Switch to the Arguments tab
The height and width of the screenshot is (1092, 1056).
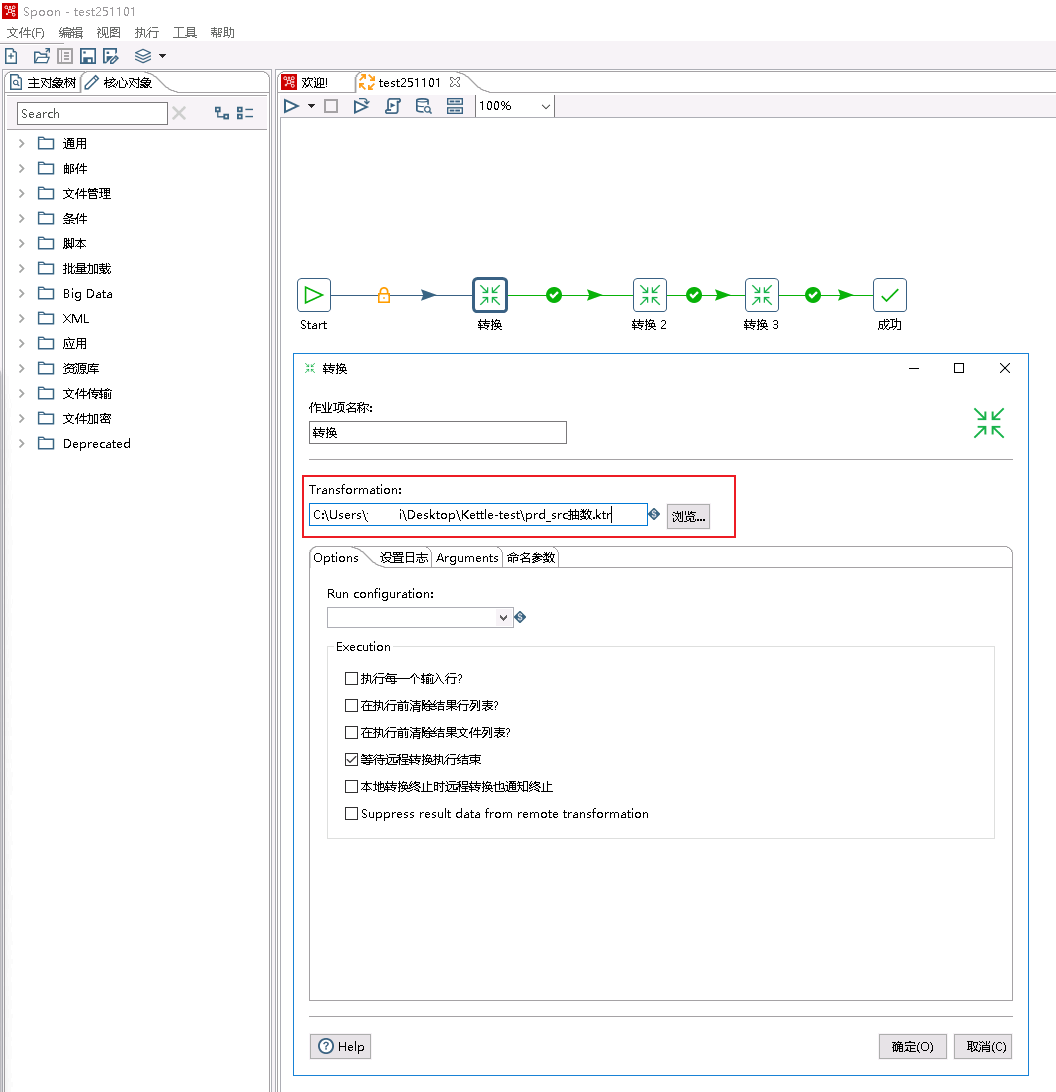(467, 558)
